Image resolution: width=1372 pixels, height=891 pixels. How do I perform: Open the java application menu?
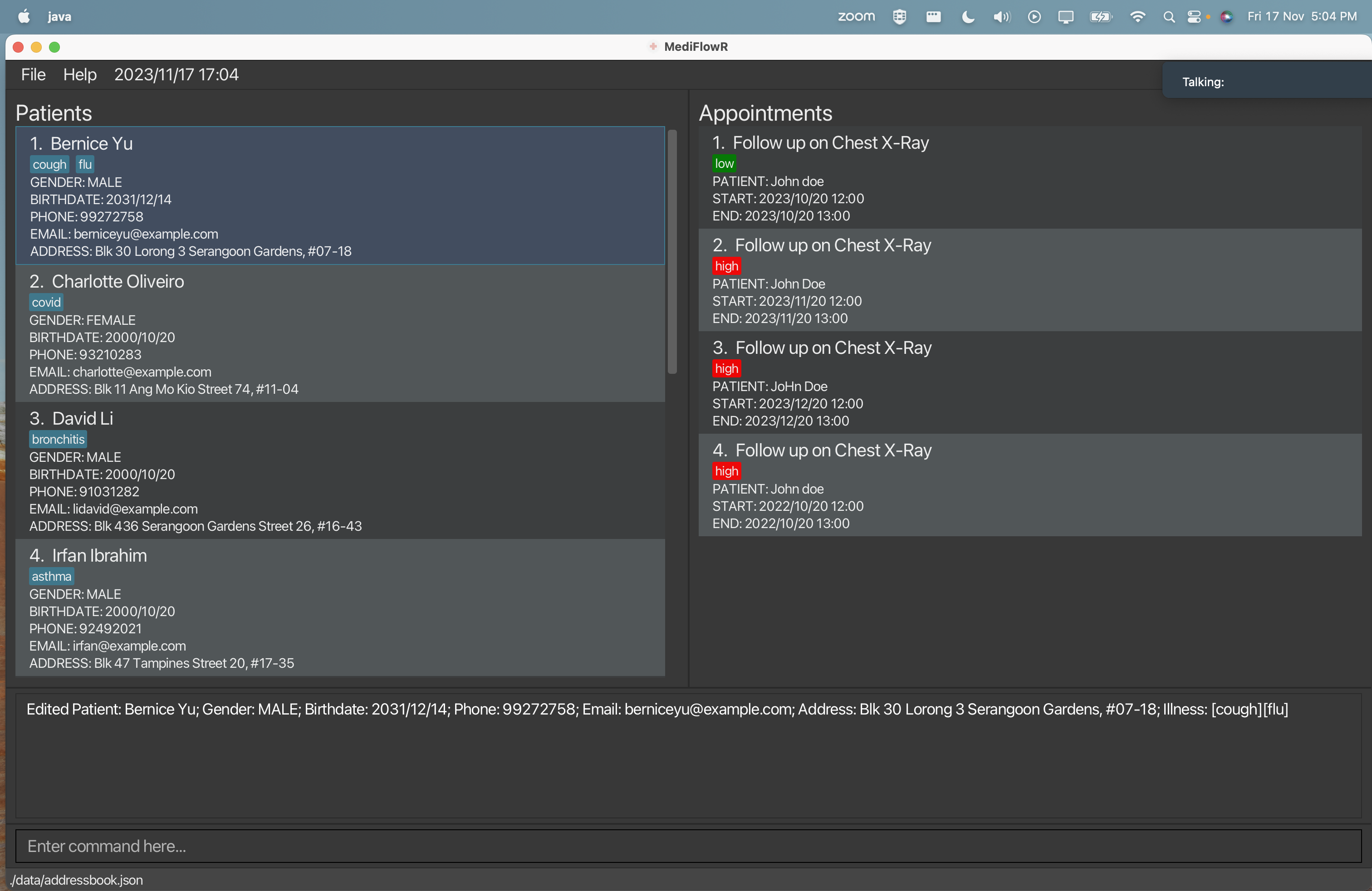(59, 17)
